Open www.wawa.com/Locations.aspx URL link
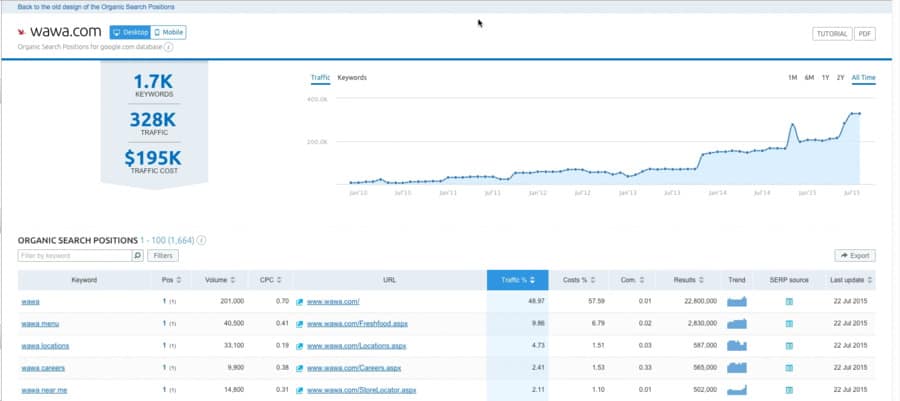 [x=356, y=346]
